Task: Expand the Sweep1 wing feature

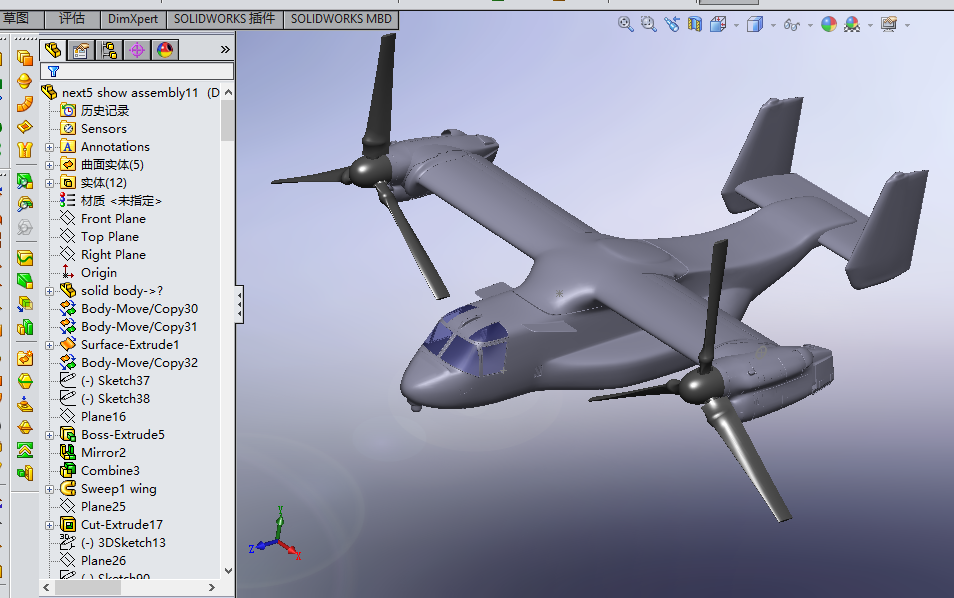Action: point(50,489)
